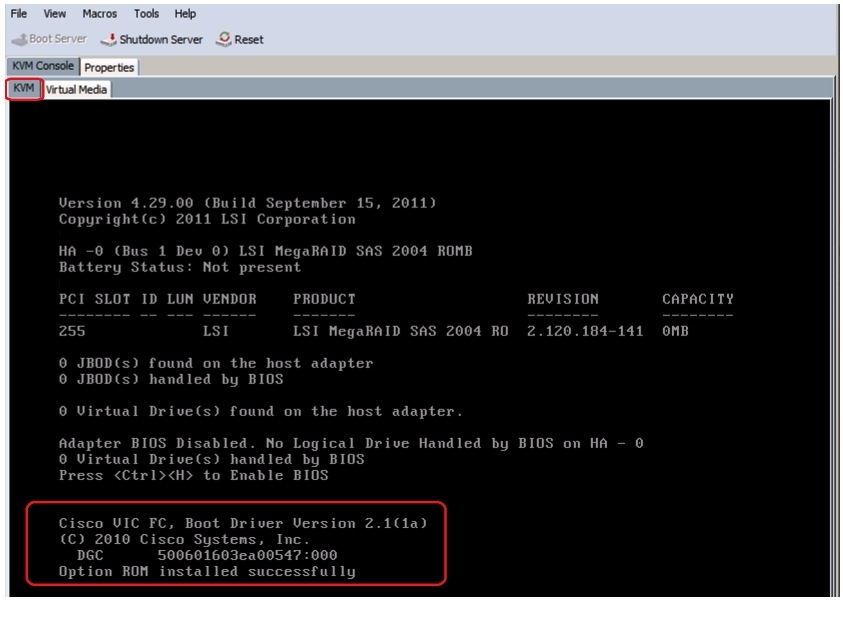Click PCI slot value '255'

72,331
